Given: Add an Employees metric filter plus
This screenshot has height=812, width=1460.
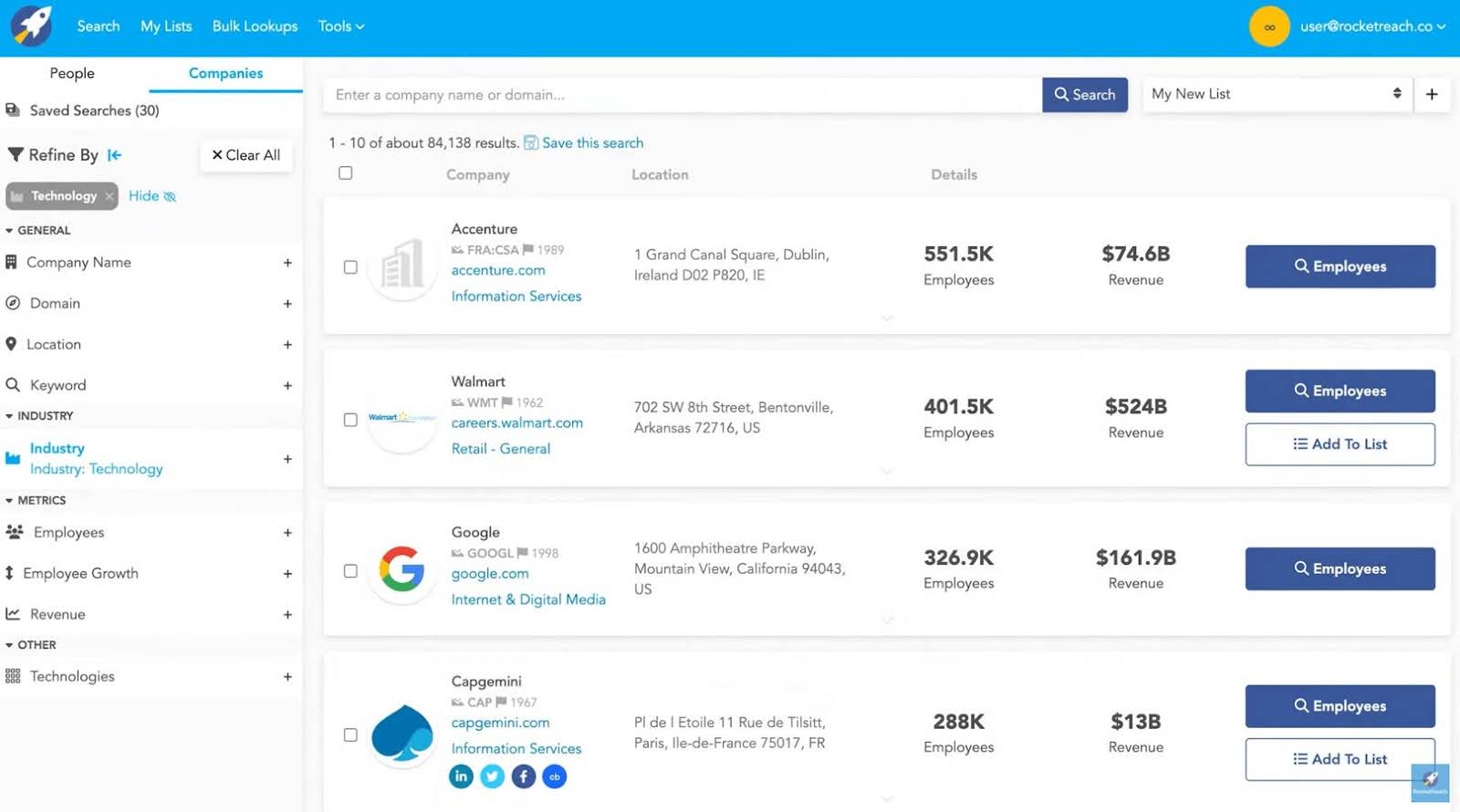Looking at the screenshot, I should tap(287, 533).
